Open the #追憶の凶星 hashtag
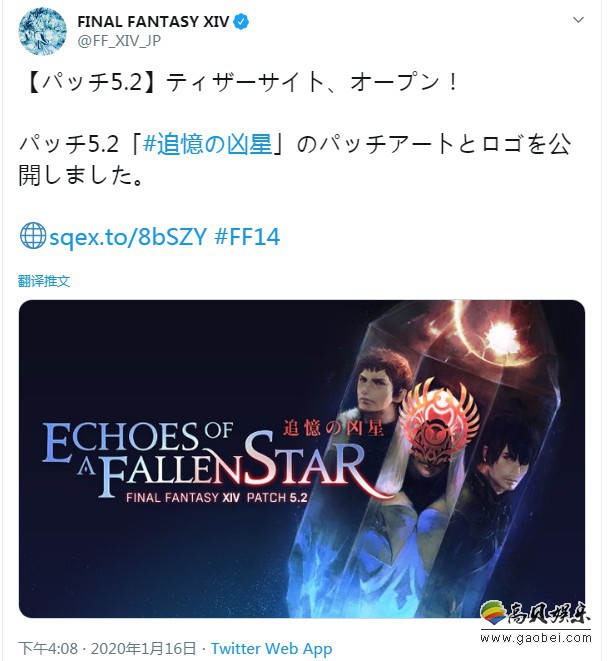607x661 pixels. (x=207, y=145)
